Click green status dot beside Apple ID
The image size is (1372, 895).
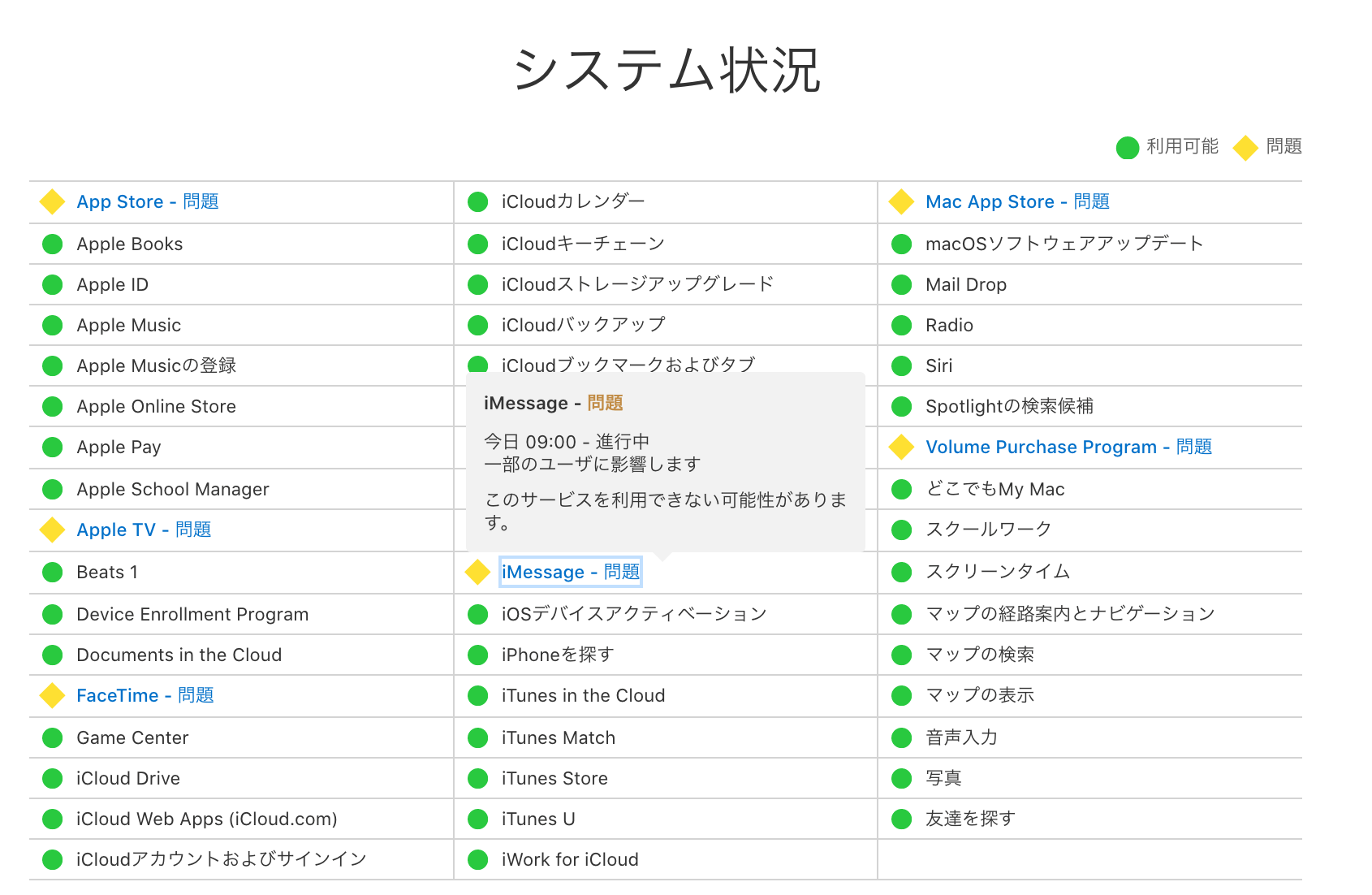tap(53, 284)
